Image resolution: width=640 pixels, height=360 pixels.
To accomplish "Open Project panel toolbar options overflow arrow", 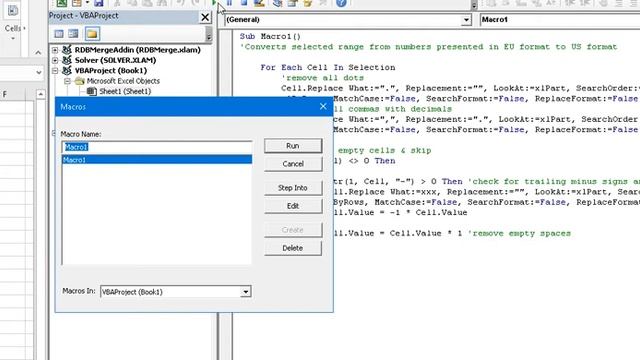I will [209, 35].
